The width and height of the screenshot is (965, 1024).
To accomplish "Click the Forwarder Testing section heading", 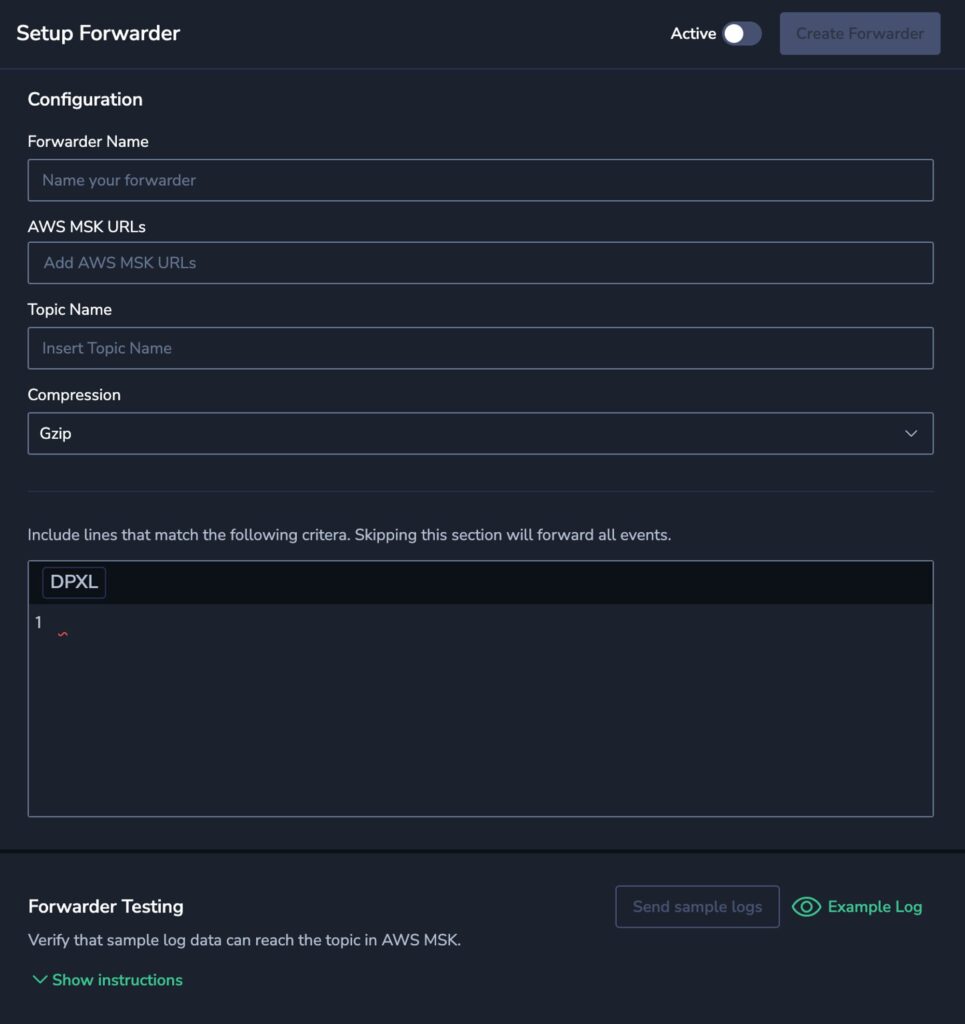I will pyautogui.click(x=106, y=906).
